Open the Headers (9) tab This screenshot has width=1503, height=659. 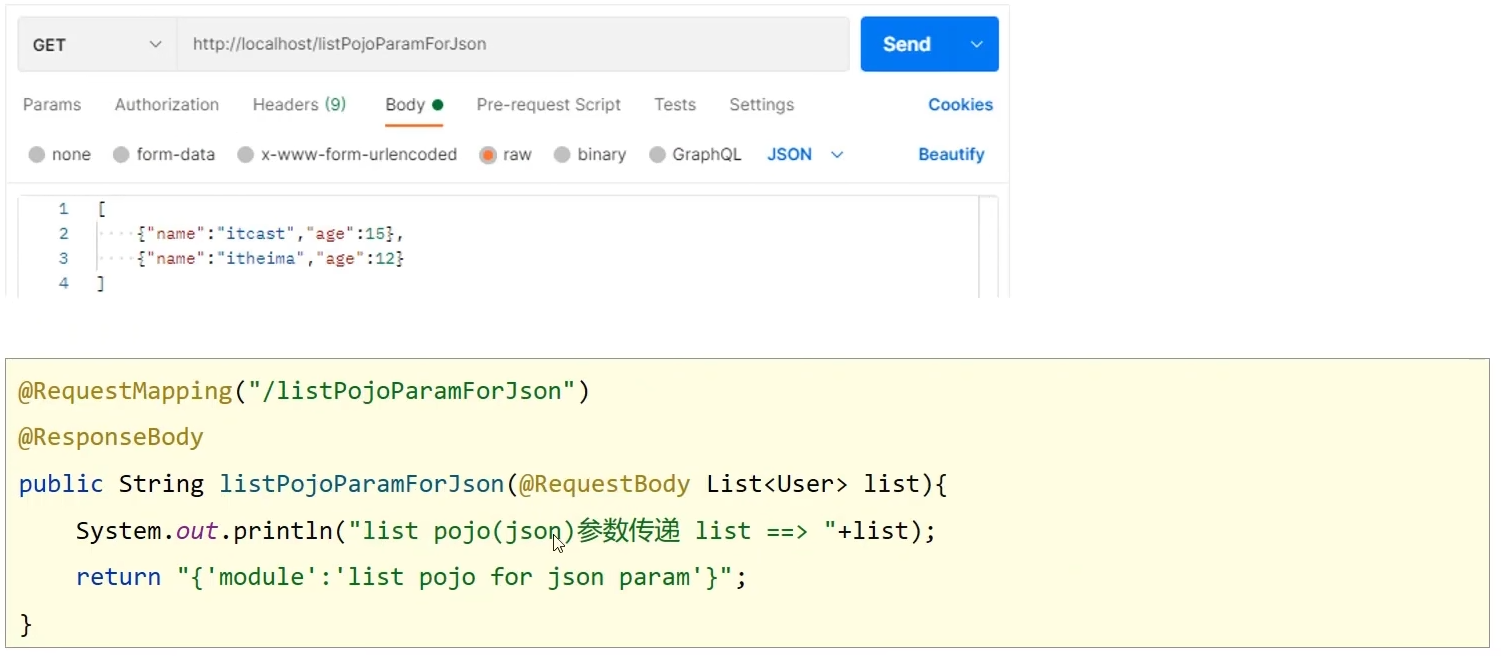click(x=299, y=105)
